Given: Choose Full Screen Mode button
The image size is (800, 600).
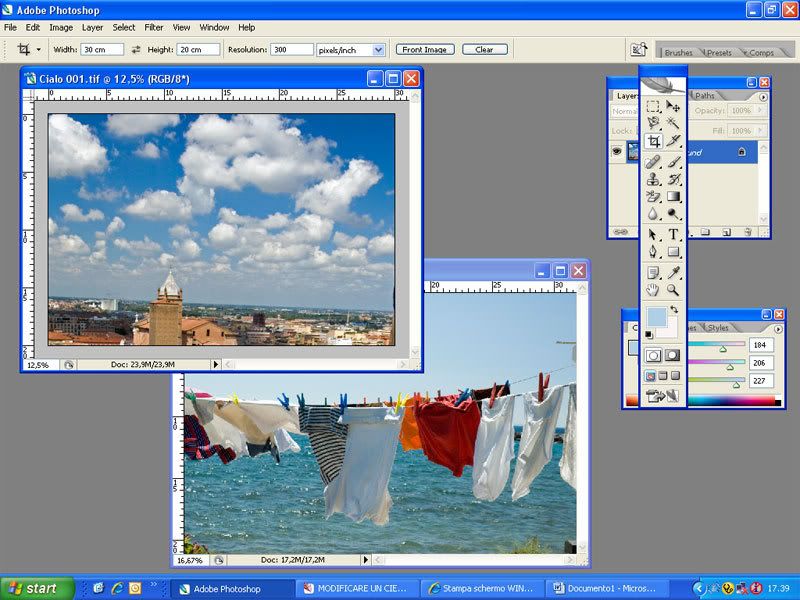Looking at the screenshot, I should 675,376.
